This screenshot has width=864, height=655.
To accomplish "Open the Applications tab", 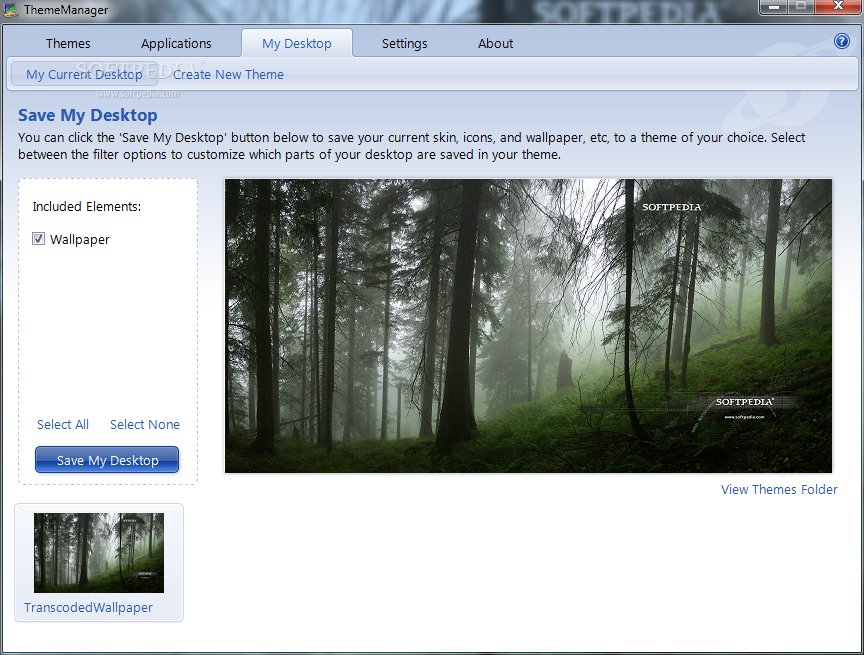I will pyautogui.click(x=176, y=44).
